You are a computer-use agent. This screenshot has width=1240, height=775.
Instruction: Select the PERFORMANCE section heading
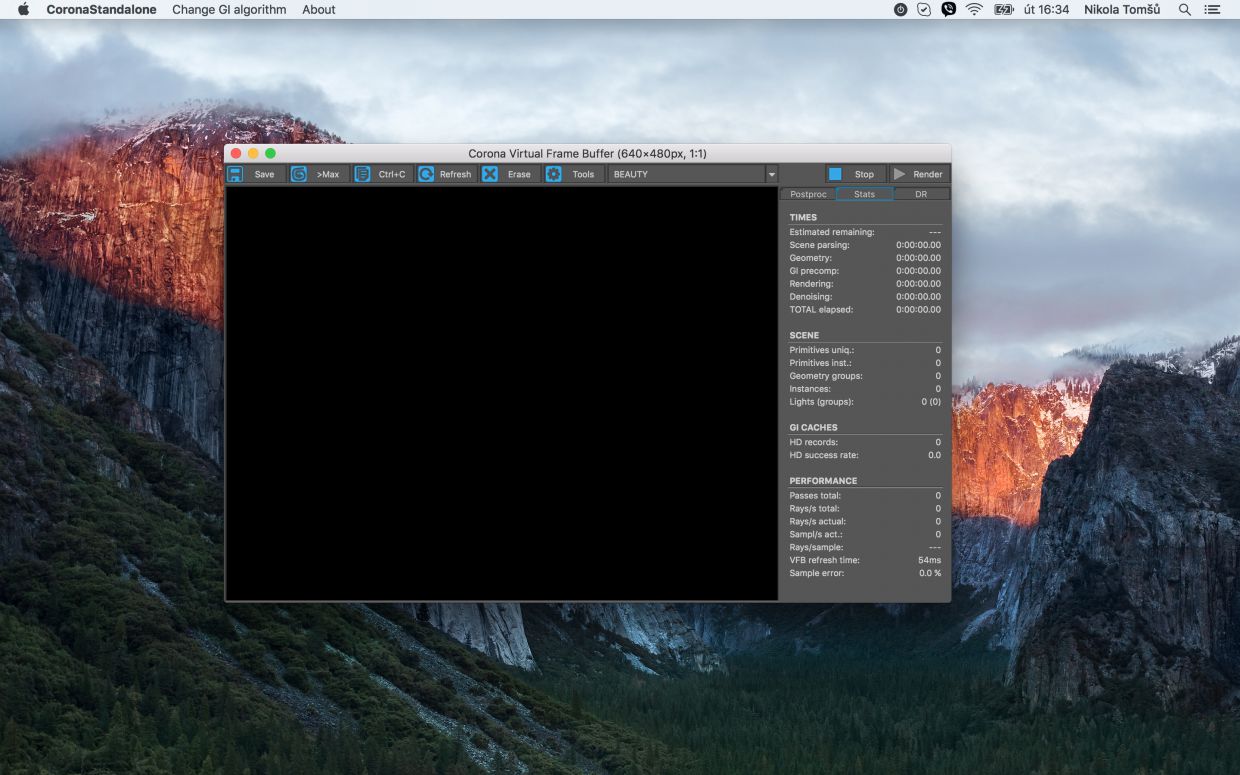coord(823,480)
